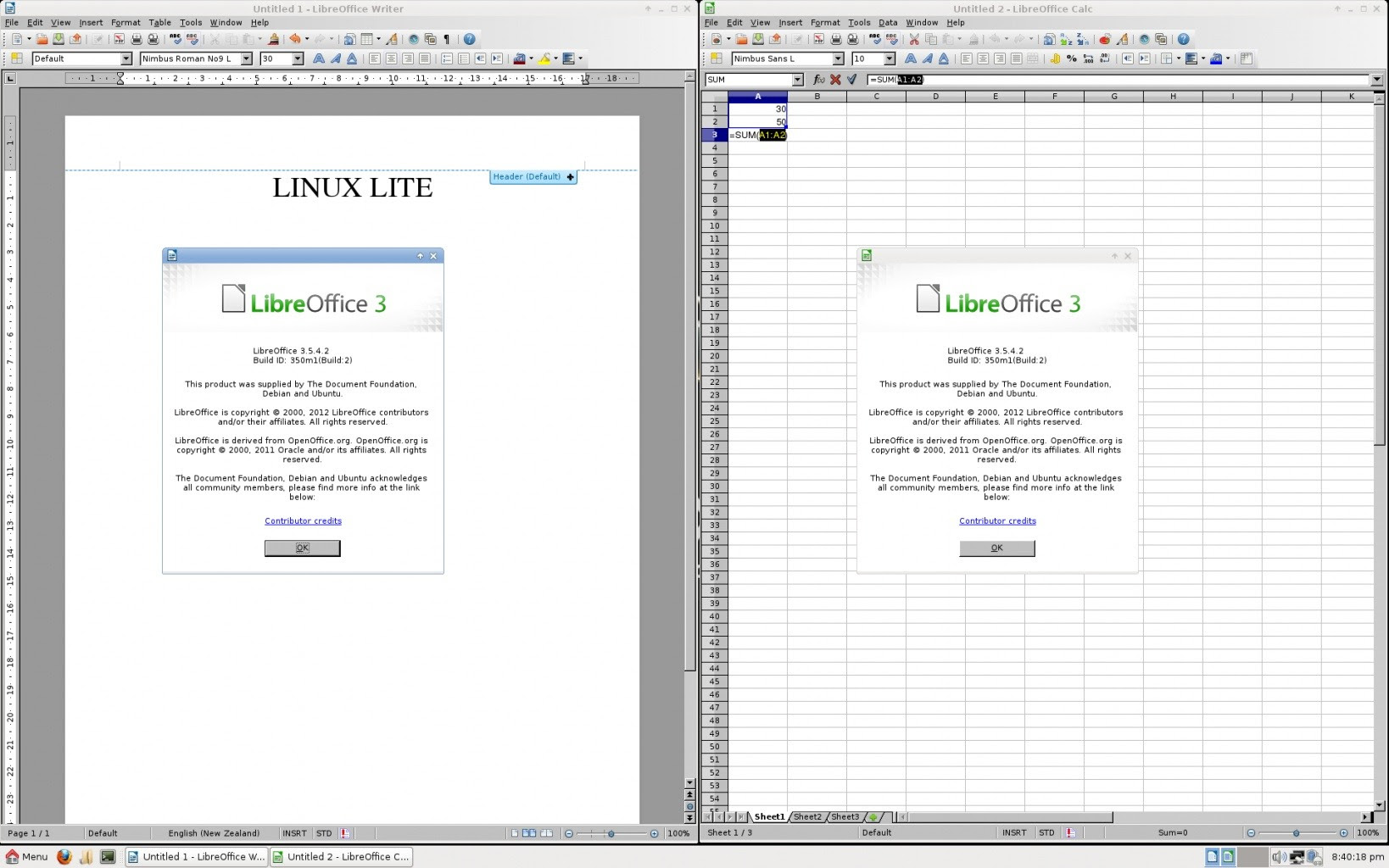Open the Insert Table dropdown arrow in Writer
This screenshot has height=868, width=1389.
[379, 39]
